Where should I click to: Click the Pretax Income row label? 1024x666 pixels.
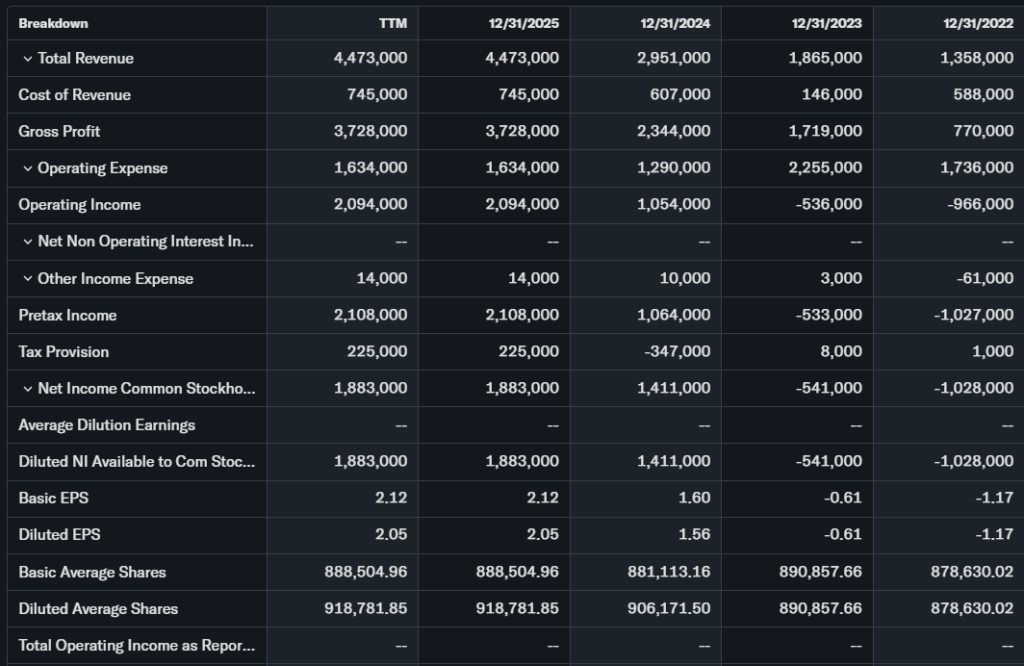[67, 316]
